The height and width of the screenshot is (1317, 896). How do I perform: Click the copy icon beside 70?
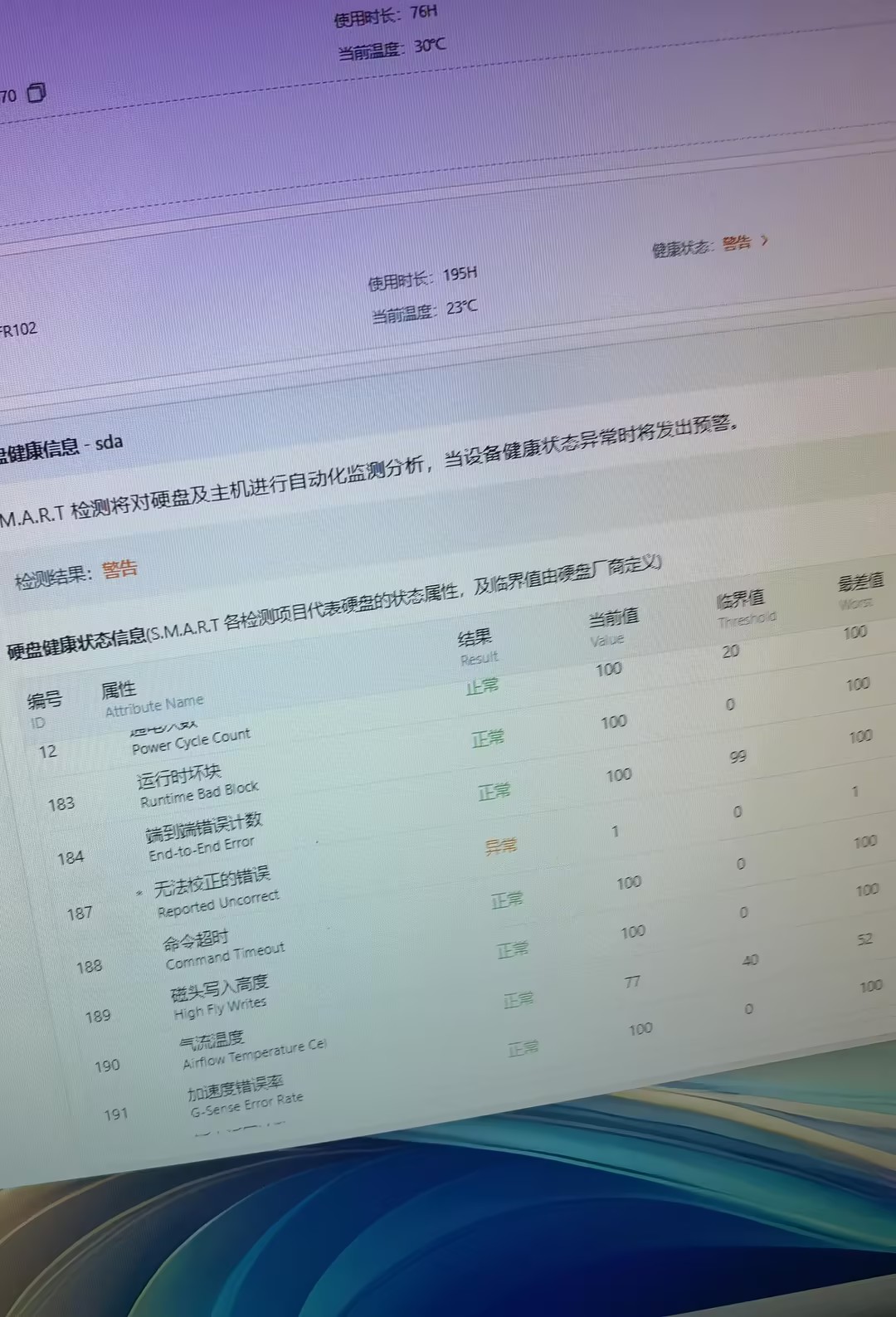pyautogui.click(x=37, y=92)
